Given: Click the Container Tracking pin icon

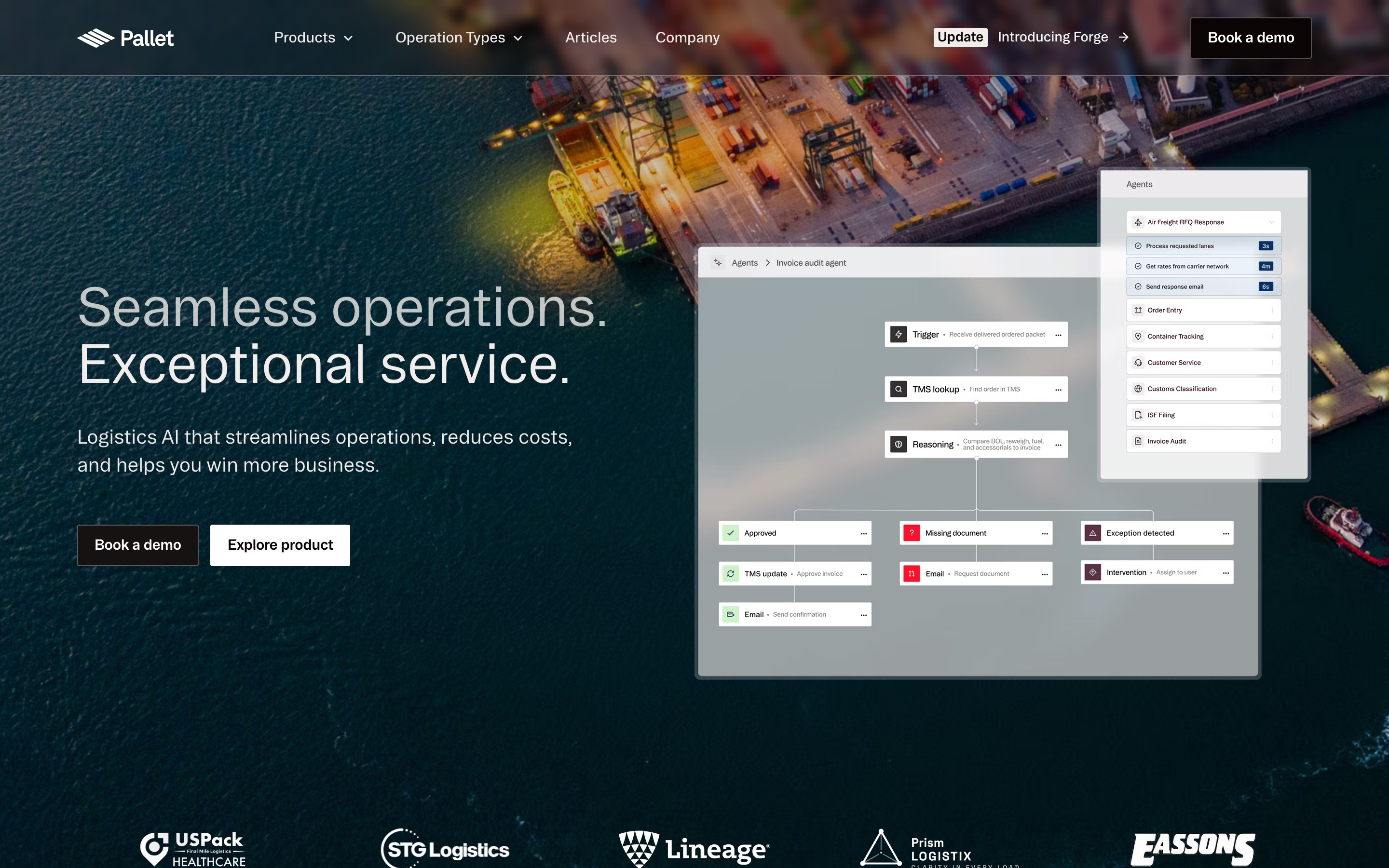Looking at the screenshot, I should coord(1138,337).
